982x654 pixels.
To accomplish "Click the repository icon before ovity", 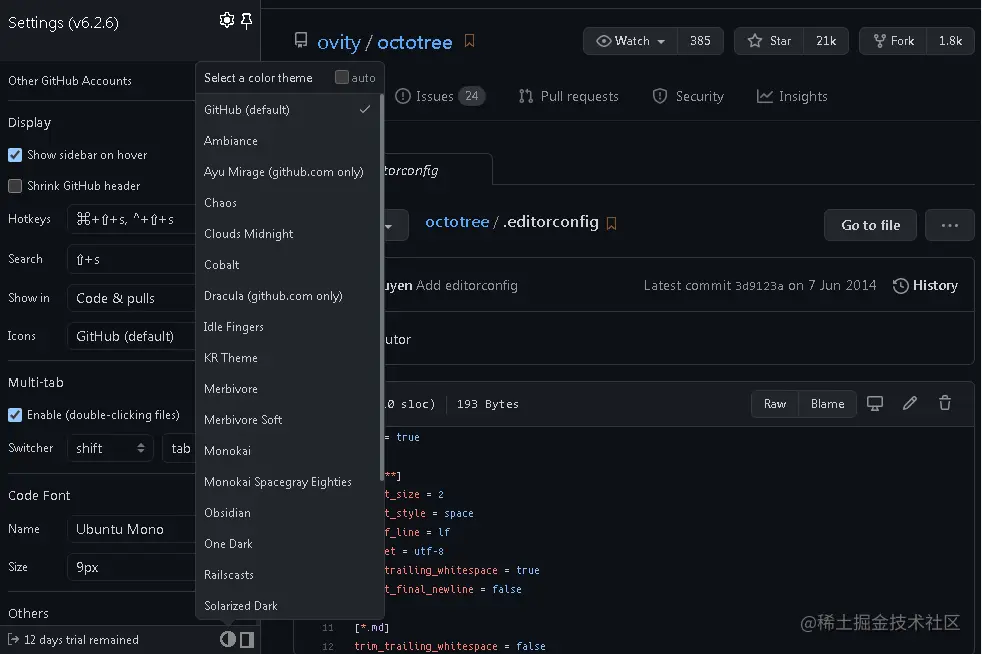I will [301, 40].
